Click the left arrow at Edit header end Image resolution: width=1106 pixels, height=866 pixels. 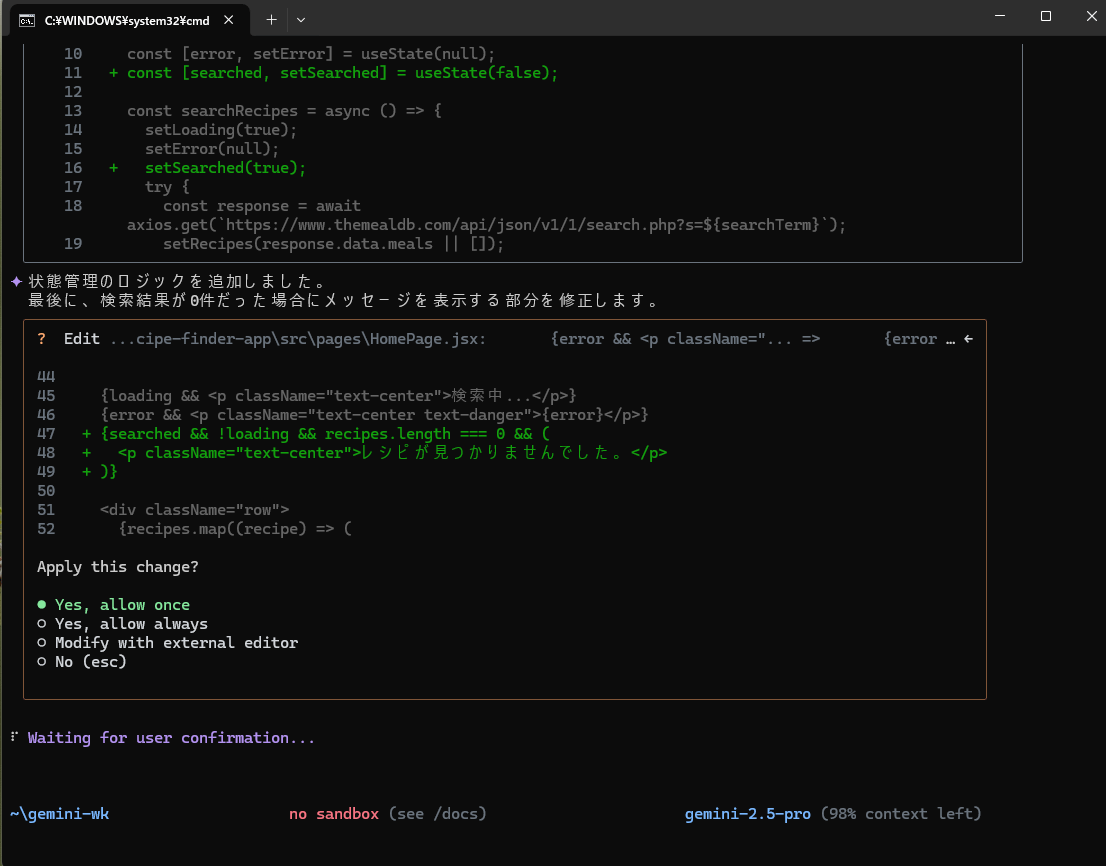tap(967, 339)
